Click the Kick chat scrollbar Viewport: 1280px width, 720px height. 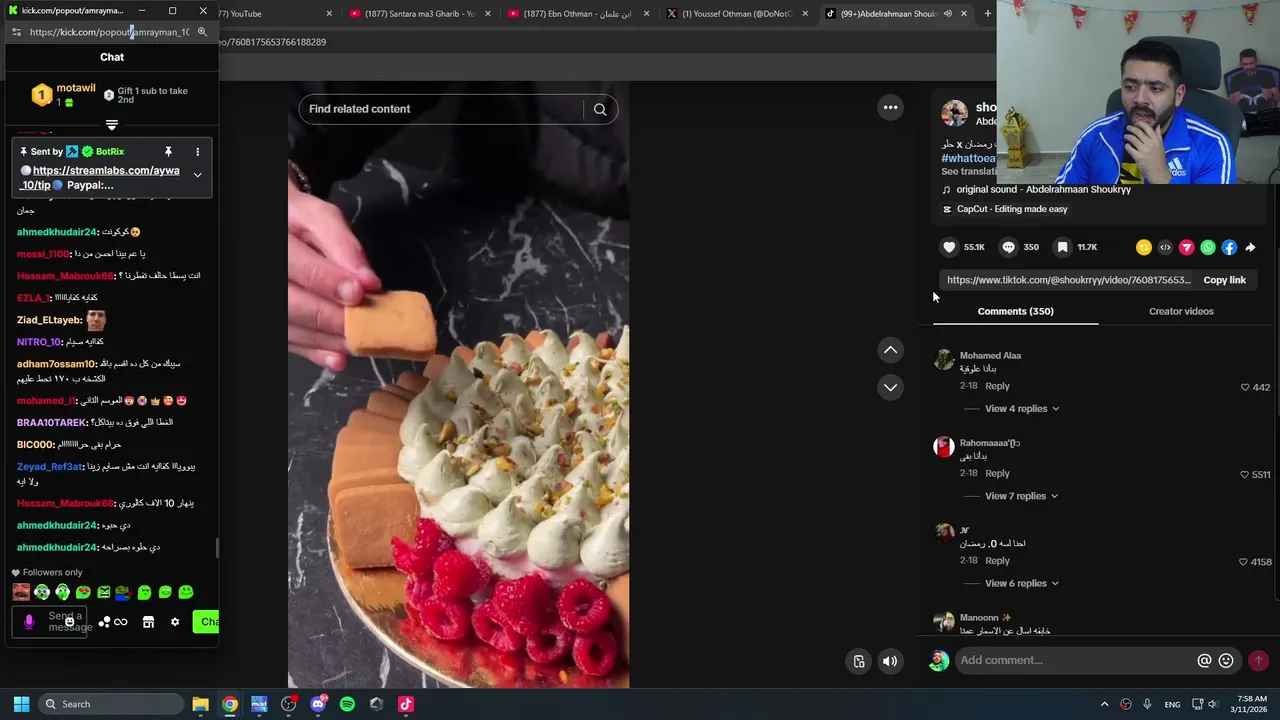(x=217, y=548)
